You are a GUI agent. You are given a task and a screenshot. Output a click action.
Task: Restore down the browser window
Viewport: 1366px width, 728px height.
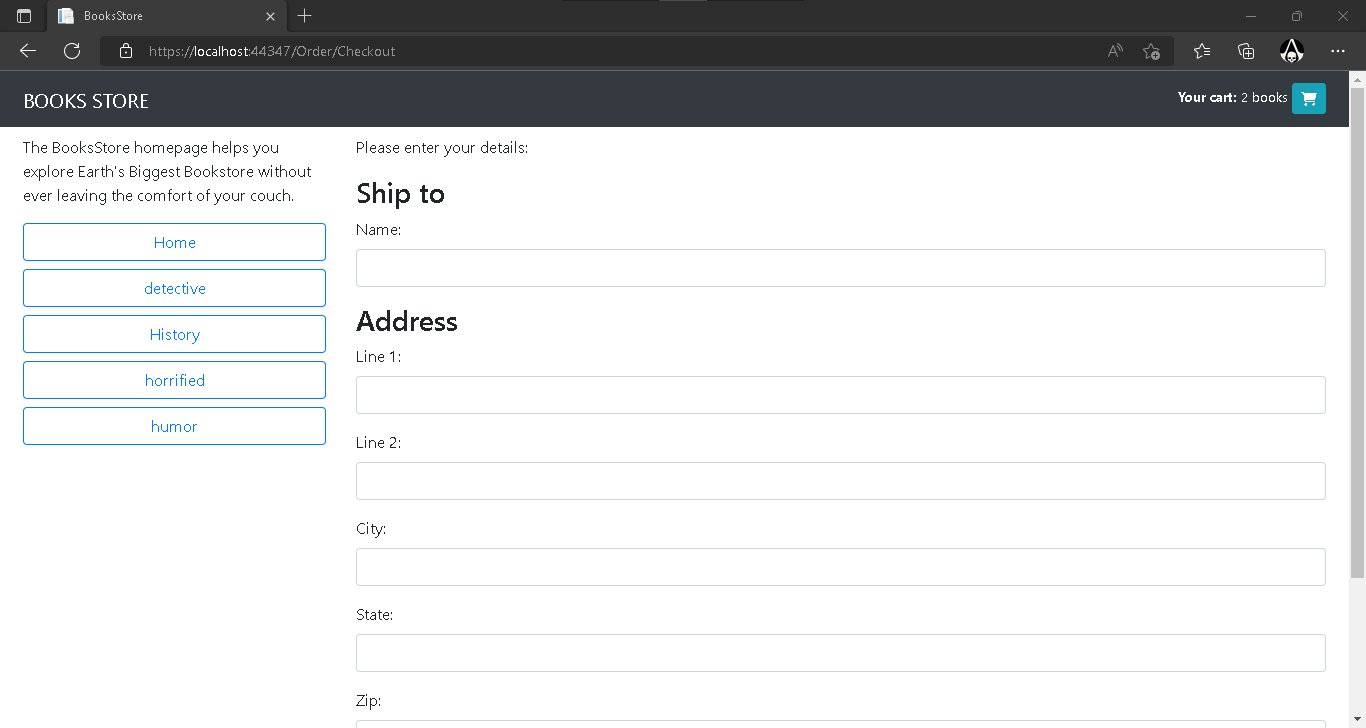pos(1297,16)
